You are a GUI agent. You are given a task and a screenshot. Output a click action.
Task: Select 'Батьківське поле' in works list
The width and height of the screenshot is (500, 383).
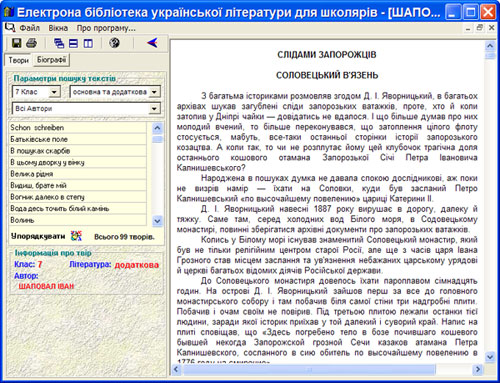(x=77, y=139)
